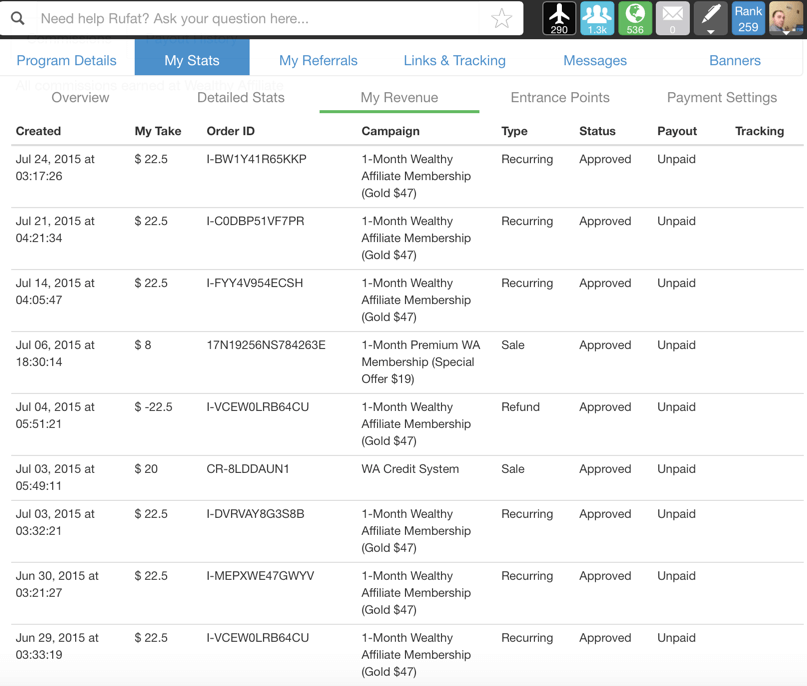Screen dimensions: 807x686
Task: Click the Rank 259 badge
Action: coord(748,19)
